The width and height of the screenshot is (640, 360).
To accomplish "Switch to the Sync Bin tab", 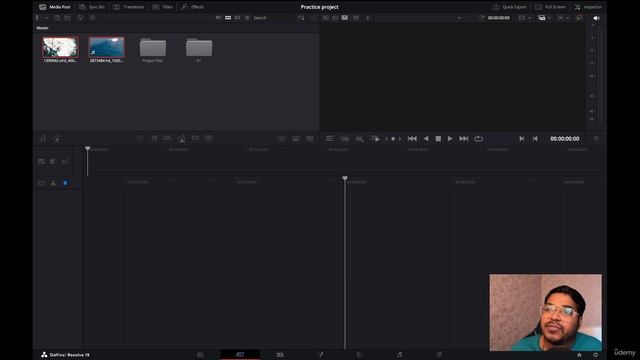I will pyautogui.click(x=92, y=7).
